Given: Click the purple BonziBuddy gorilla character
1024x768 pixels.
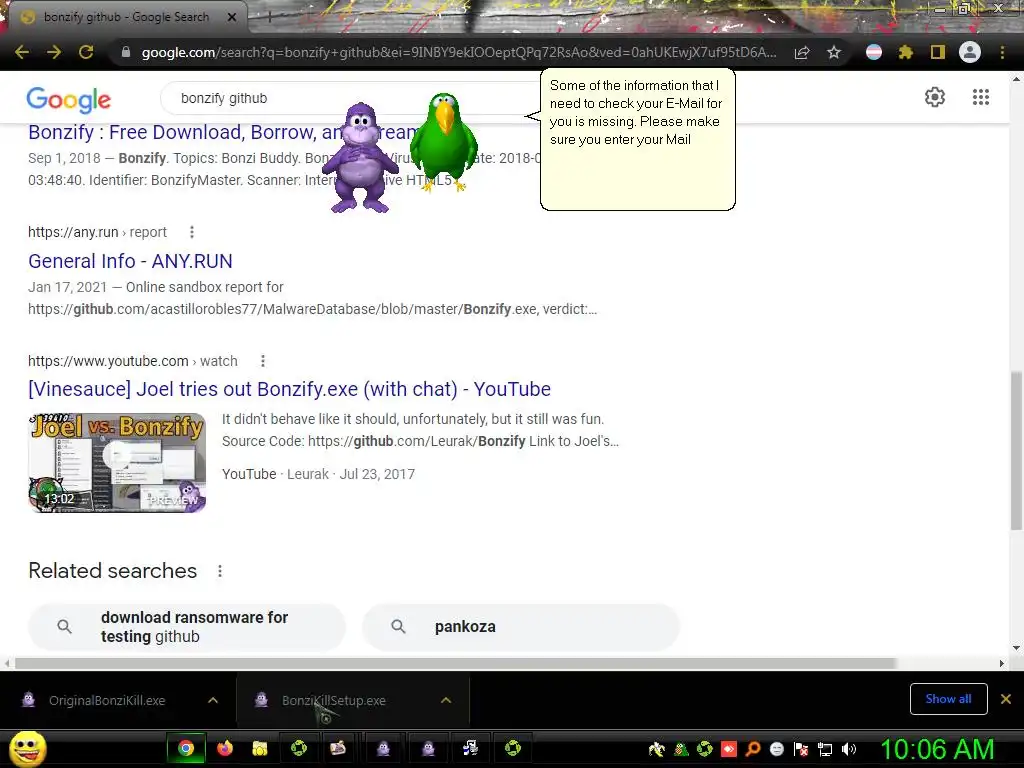Looking at the screenshot, I should tap(360, 157).
